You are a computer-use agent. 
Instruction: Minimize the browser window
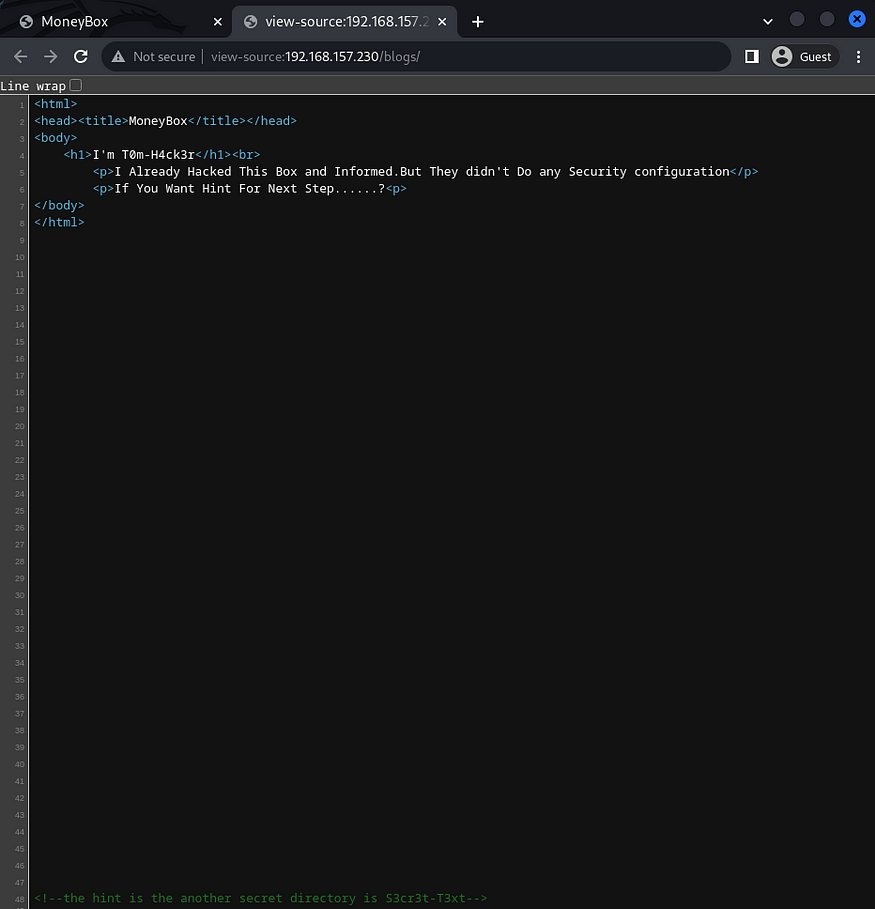pos(797,19)
